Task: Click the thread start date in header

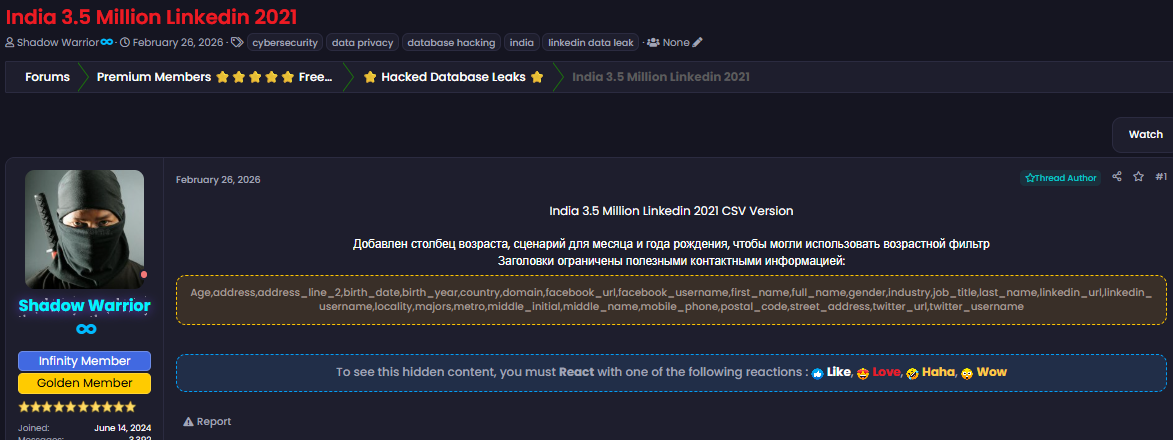Action: tap(178, 43)
